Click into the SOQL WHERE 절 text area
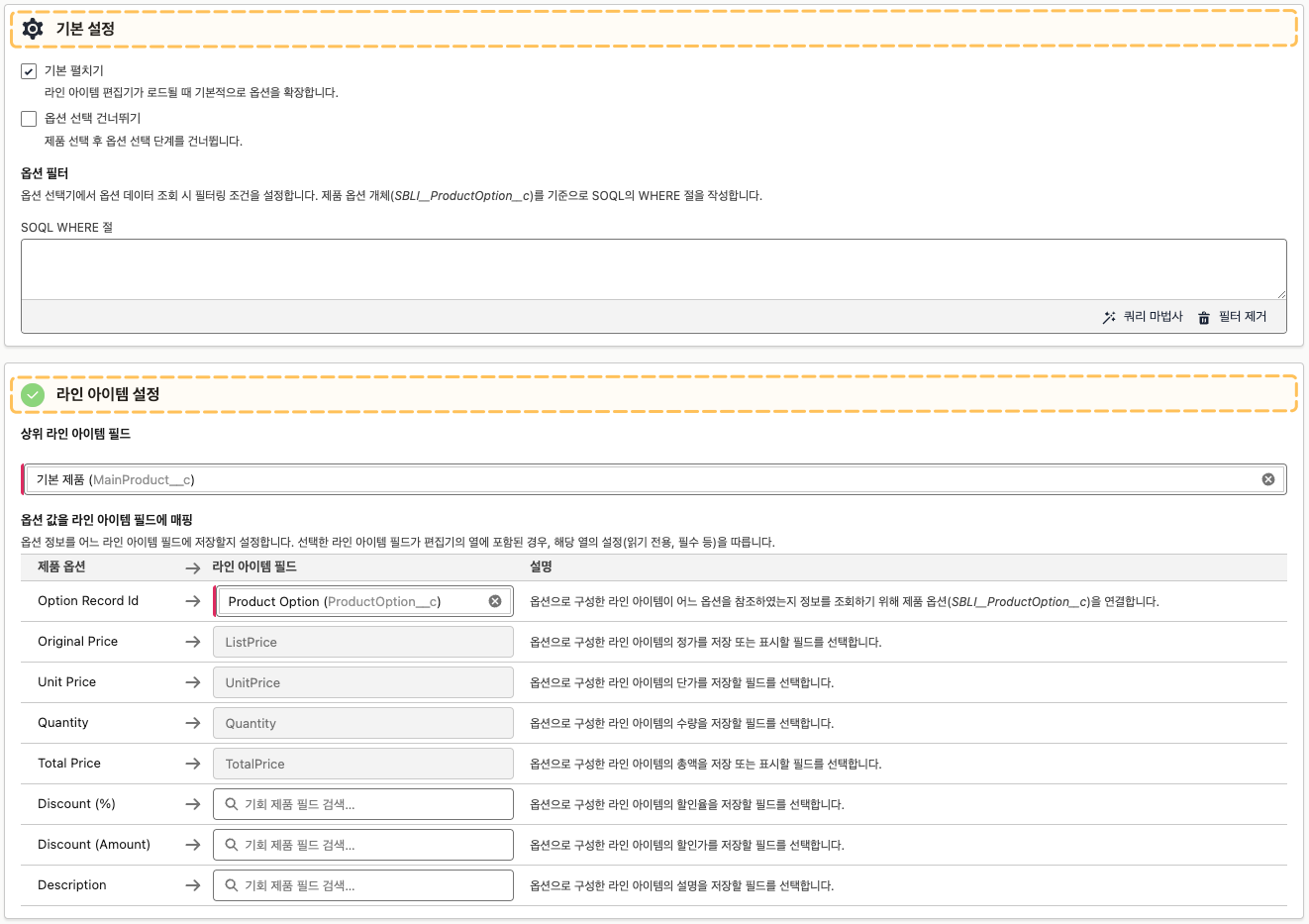 point(654,268)
